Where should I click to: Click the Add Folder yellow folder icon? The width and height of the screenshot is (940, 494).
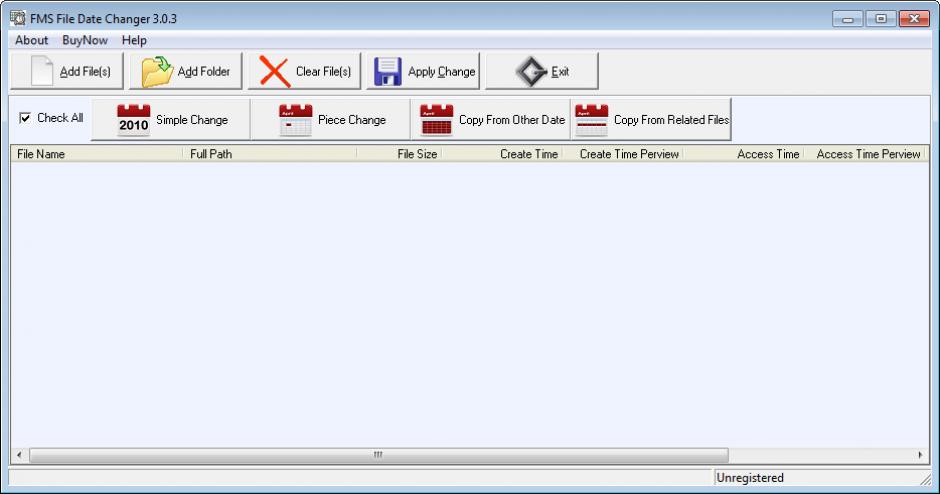pyautogui.click(x=157, y=71)
